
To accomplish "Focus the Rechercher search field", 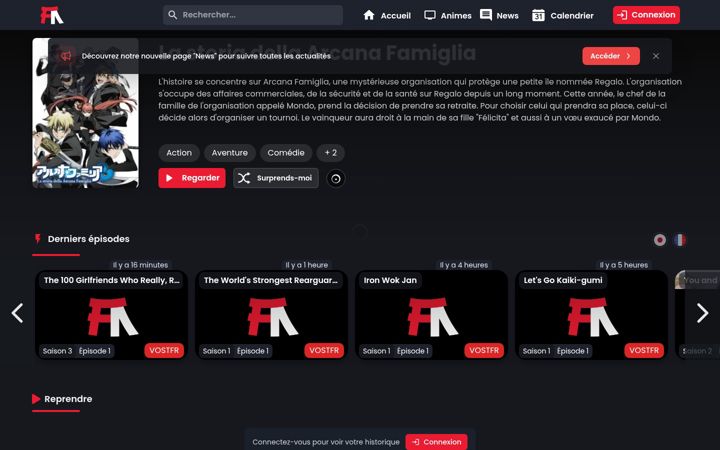I will (x=253, y=15).
